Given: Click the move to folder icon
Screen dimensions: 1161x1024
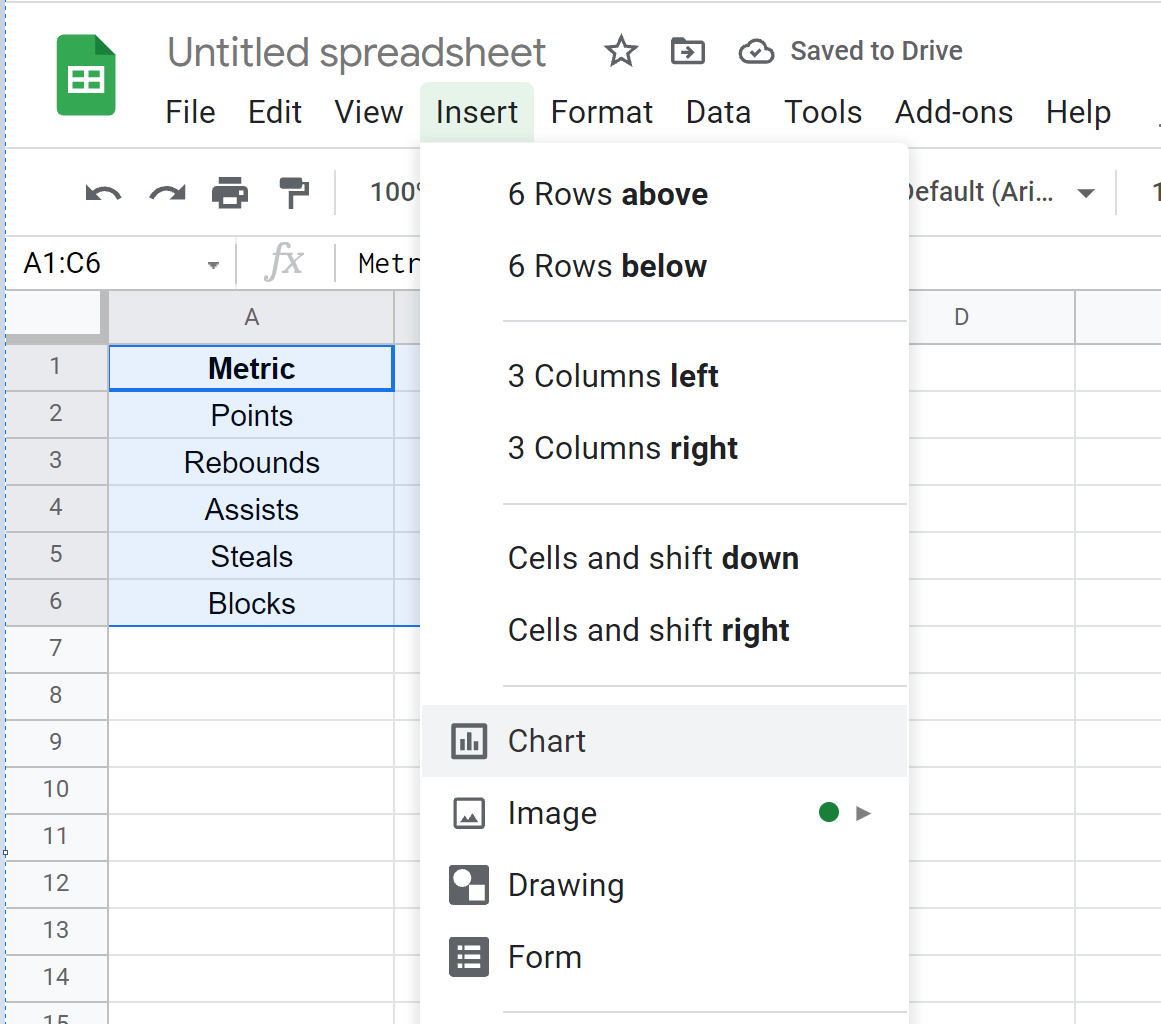Looking at the screenshot, I should pos(687,51).
